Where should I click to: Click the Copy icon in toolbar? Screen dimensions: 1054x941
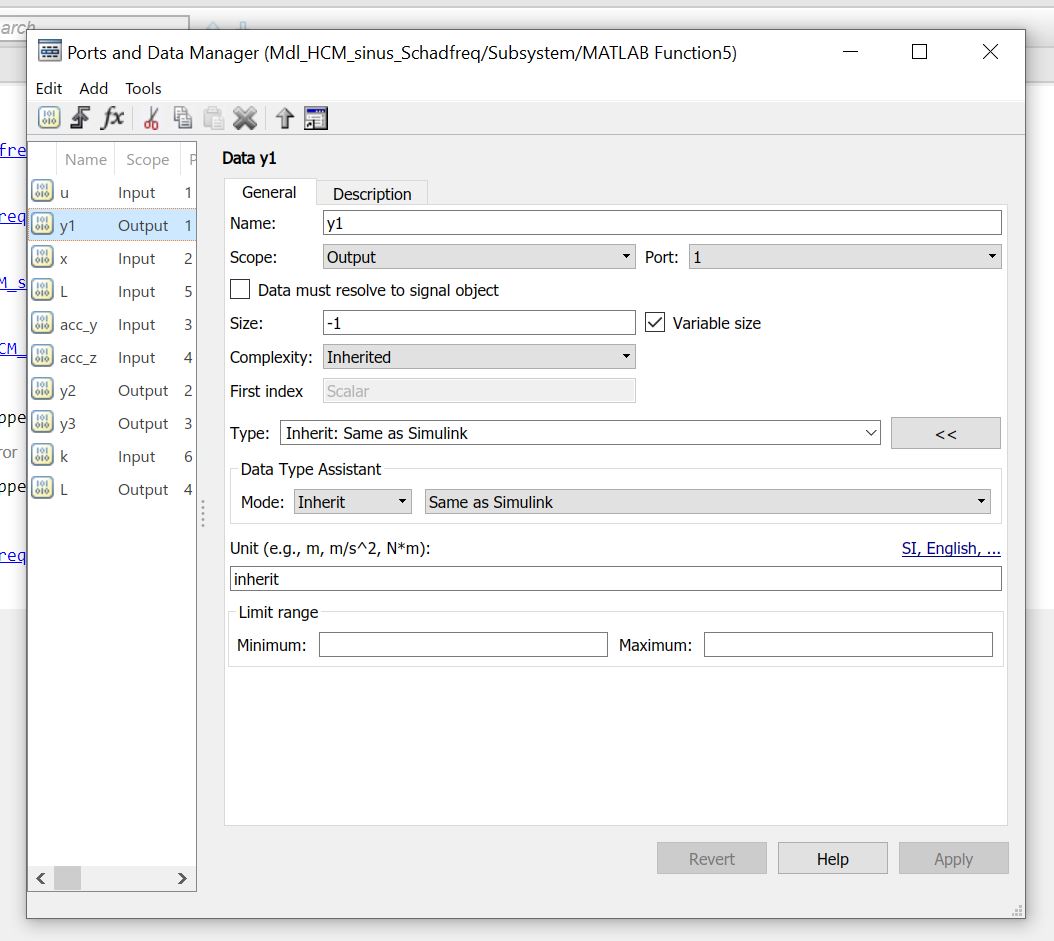[182, 118]
